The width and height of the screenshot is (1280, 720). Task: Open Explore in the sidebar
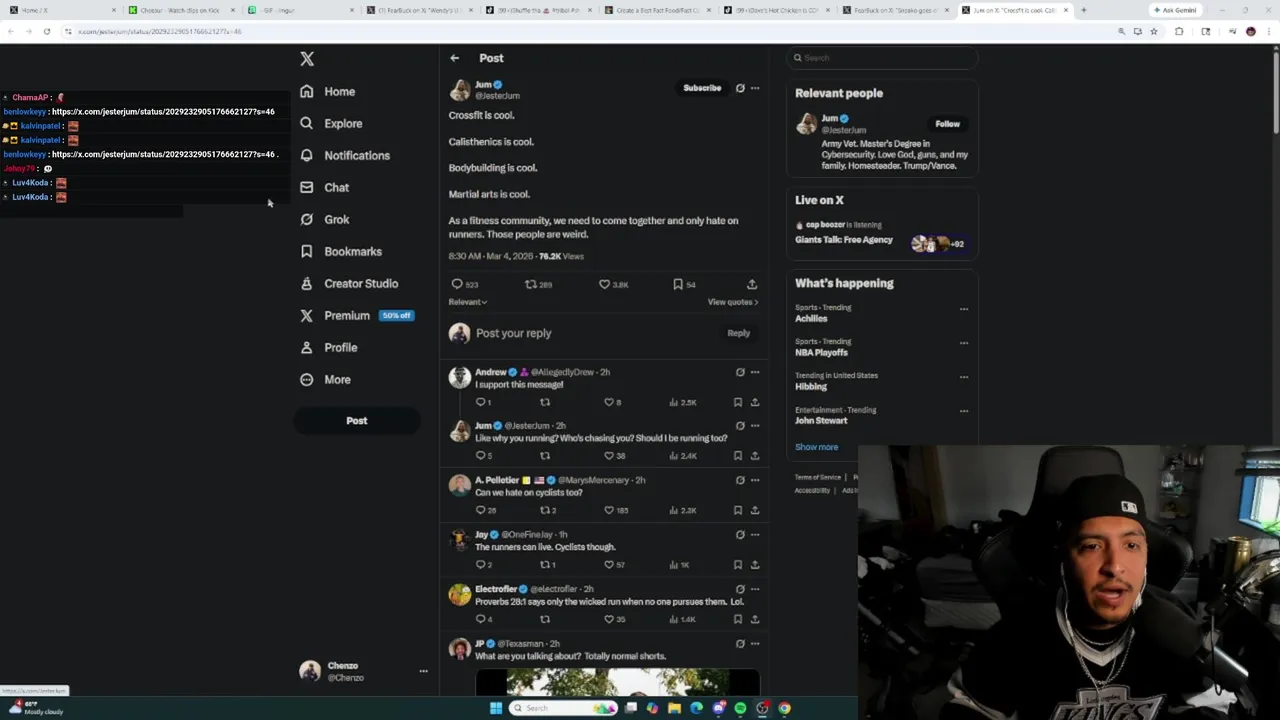click(x=331, y=123)
